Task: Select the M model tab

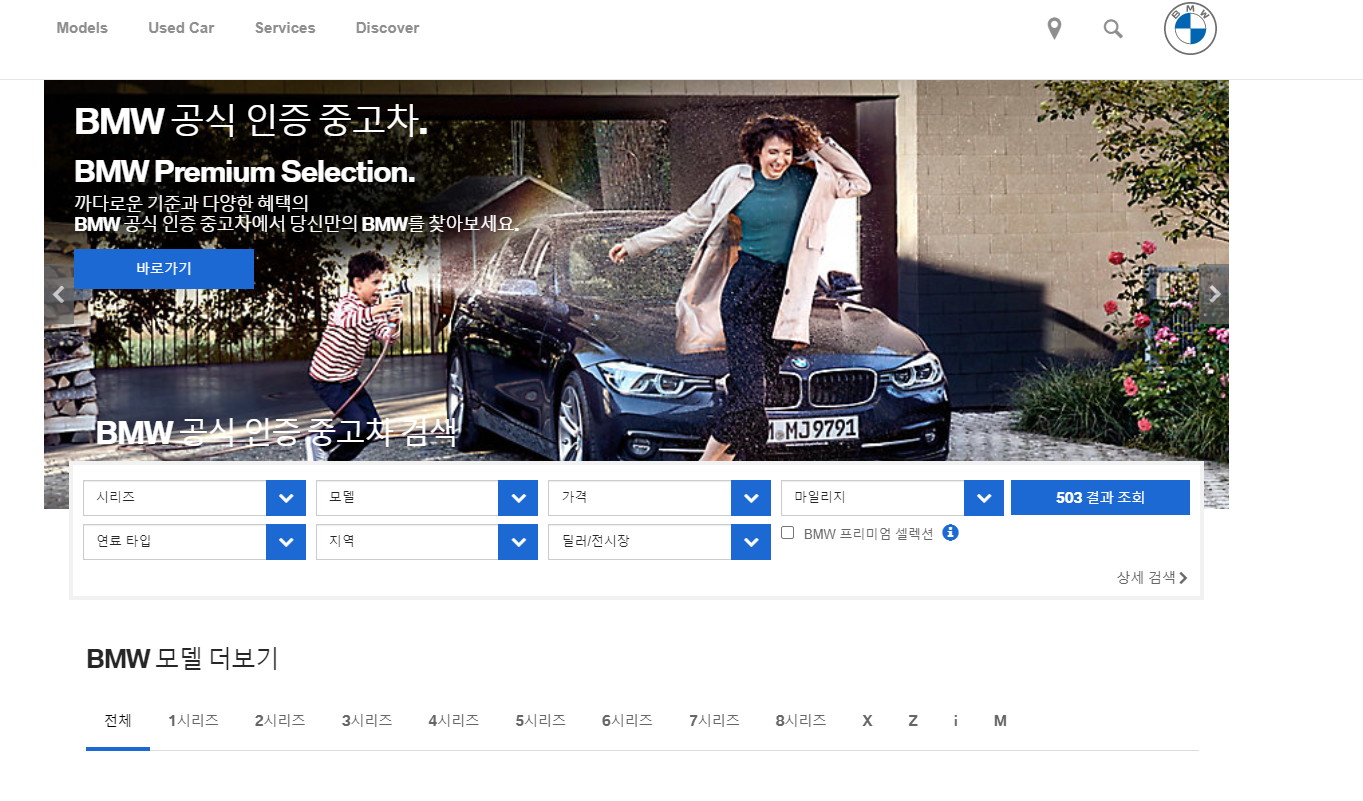Action: 1000,721
